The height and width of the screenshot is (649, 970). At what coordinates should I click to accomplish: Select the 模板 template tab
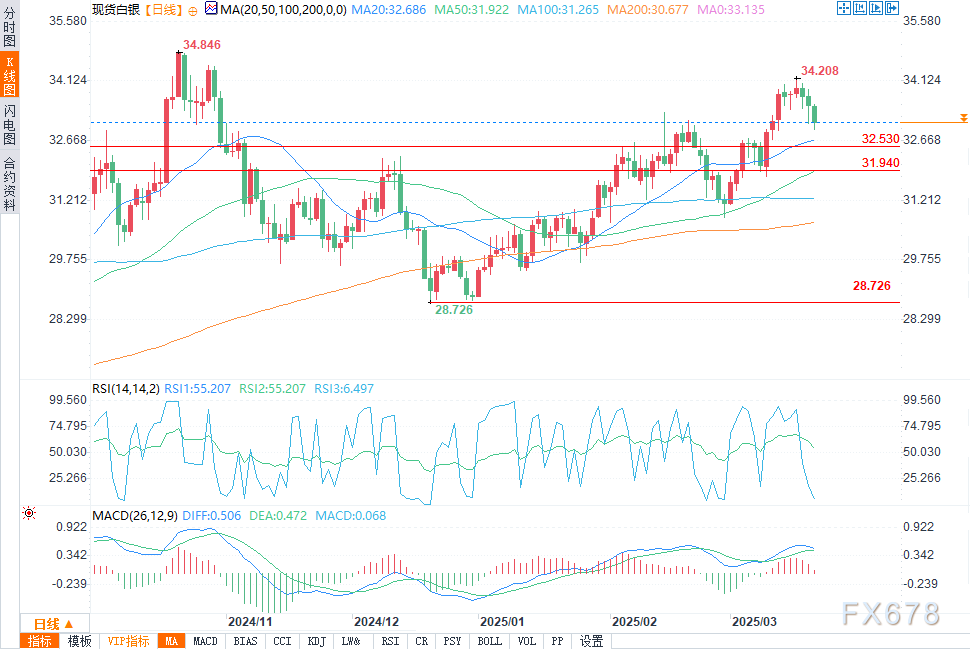pos(80,641)
